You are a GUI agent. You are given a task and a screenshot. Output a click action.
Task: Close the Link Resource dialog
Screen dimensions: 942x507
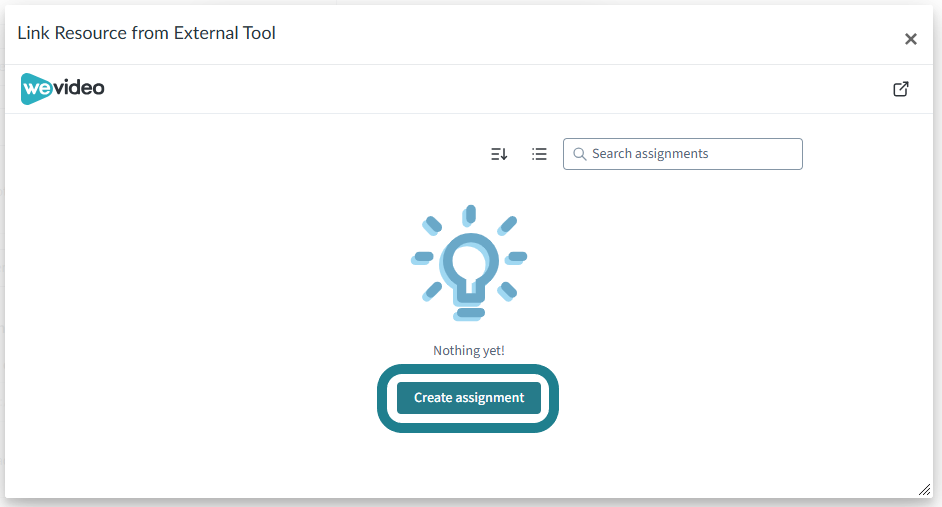tap(911, 39)
